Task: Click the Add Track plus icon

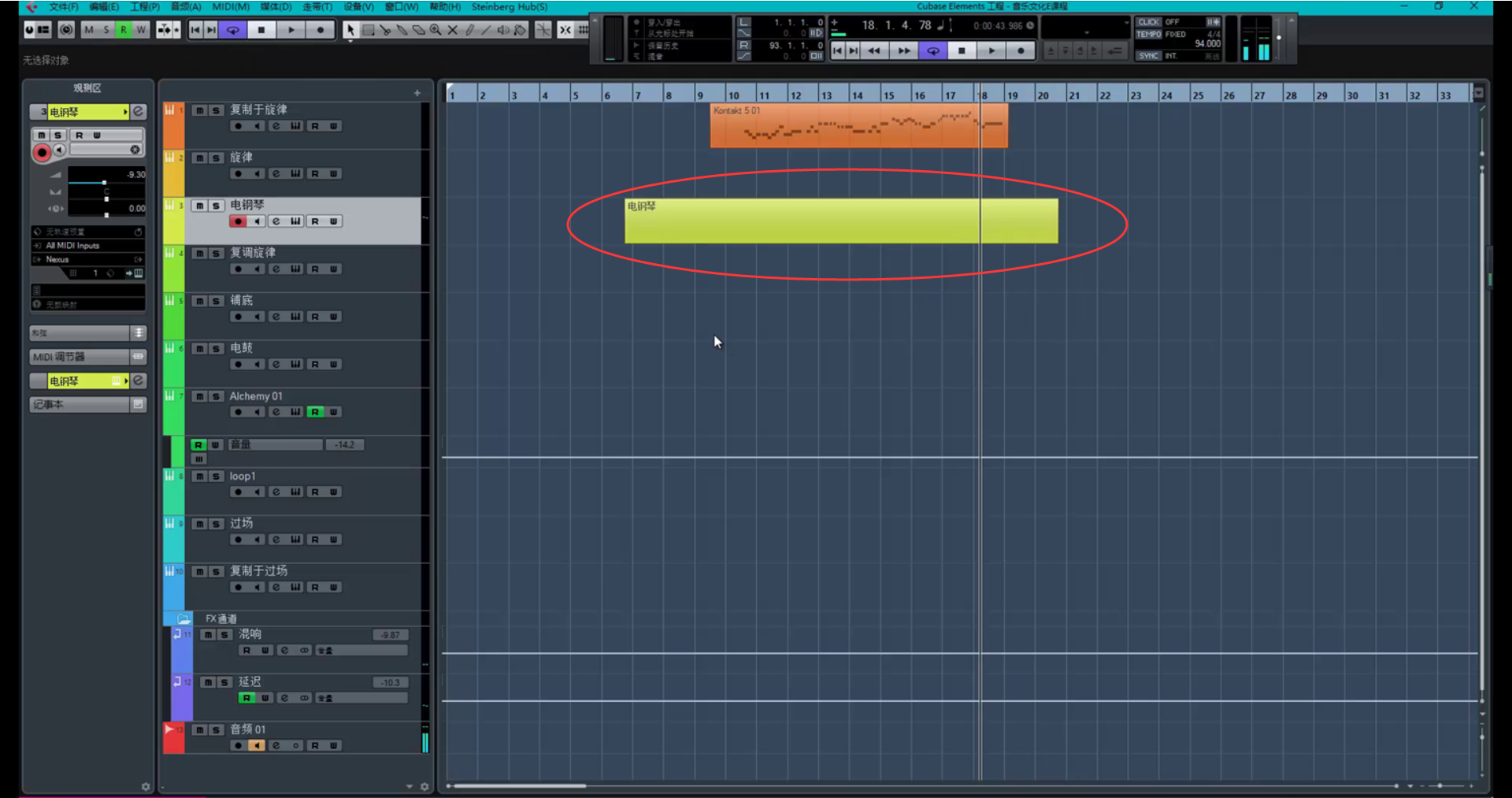Action: tap(417, 93)
